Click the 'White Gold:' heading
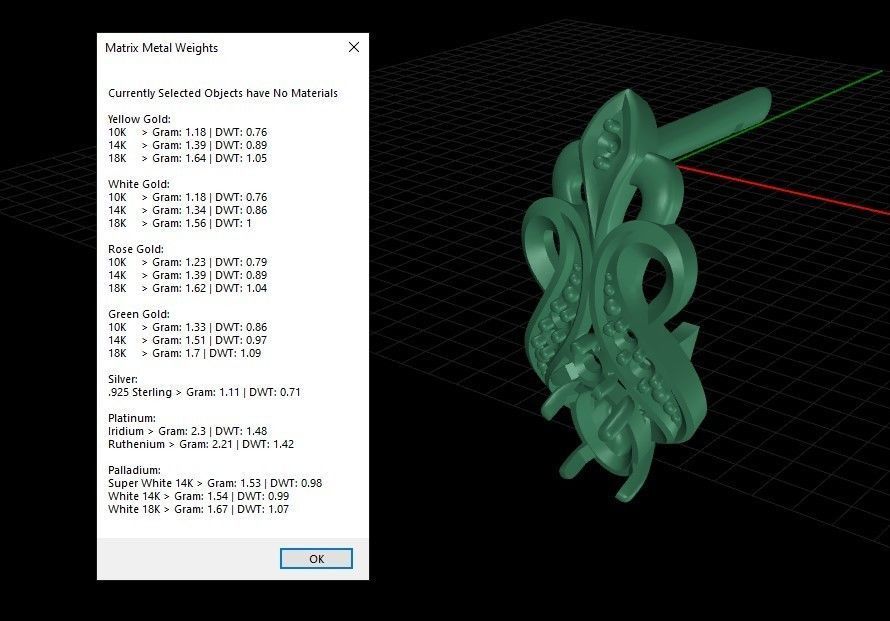Screen dimensions: 890x621 pyautogui.click(x=138, y=184)
